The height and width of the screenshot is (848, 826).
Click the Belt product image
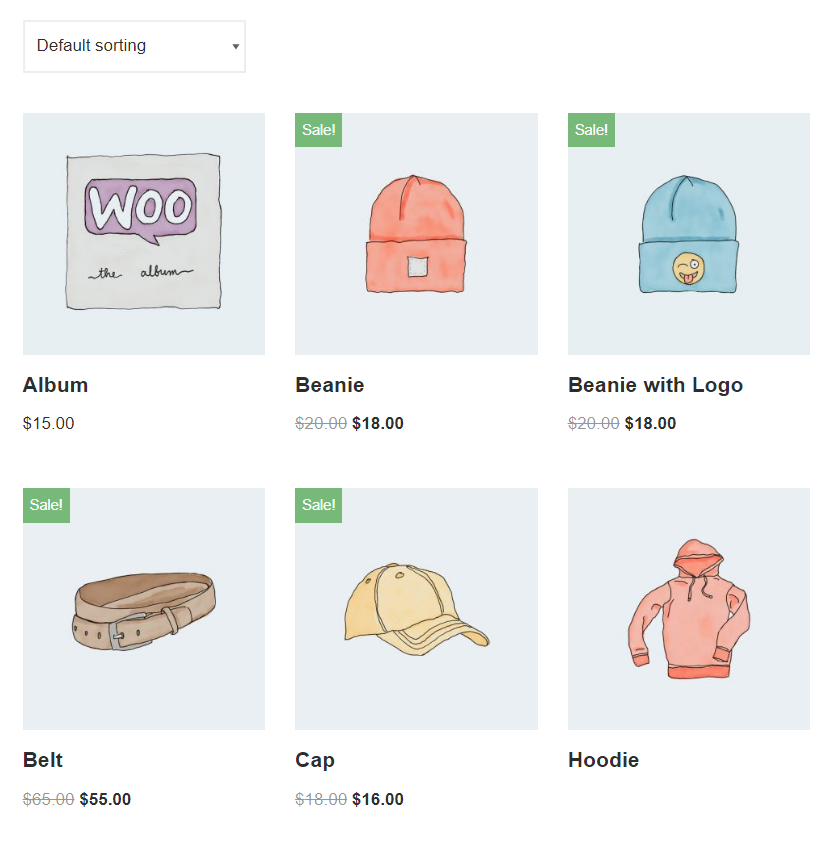(x=143, y=608)
